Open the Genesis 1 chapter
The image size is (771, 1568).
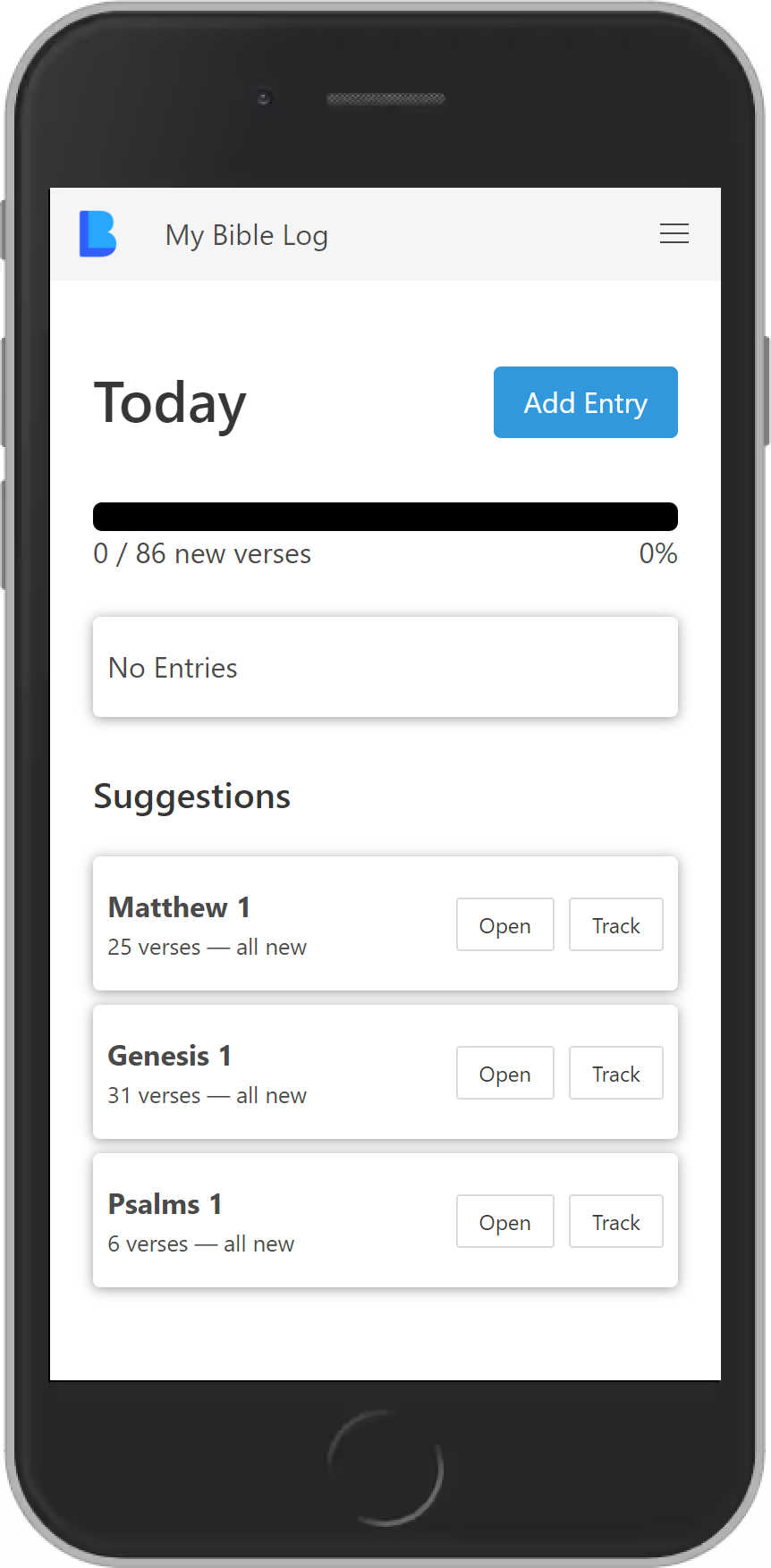(504, 1073)
